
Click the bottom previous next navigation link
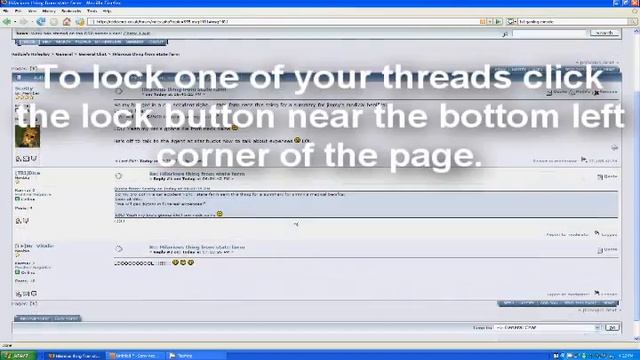tap(598, 310)
